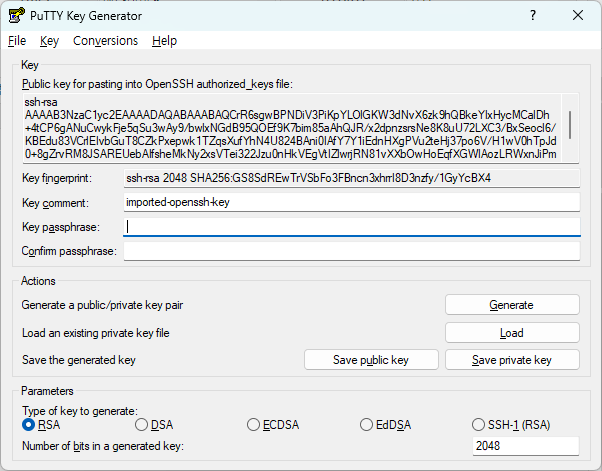Click the 'Key fingerprint:' label
This screenshot has width=602, height=471.
(57, 178)
